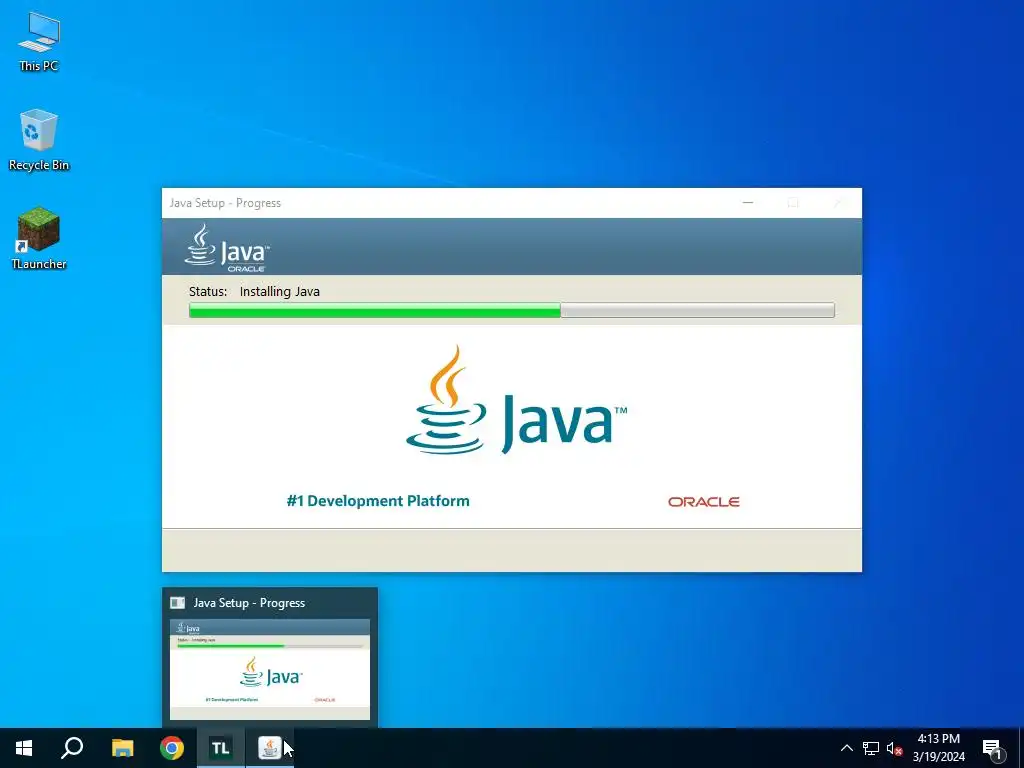Open the Action Center notifications icon

point(992,748)
